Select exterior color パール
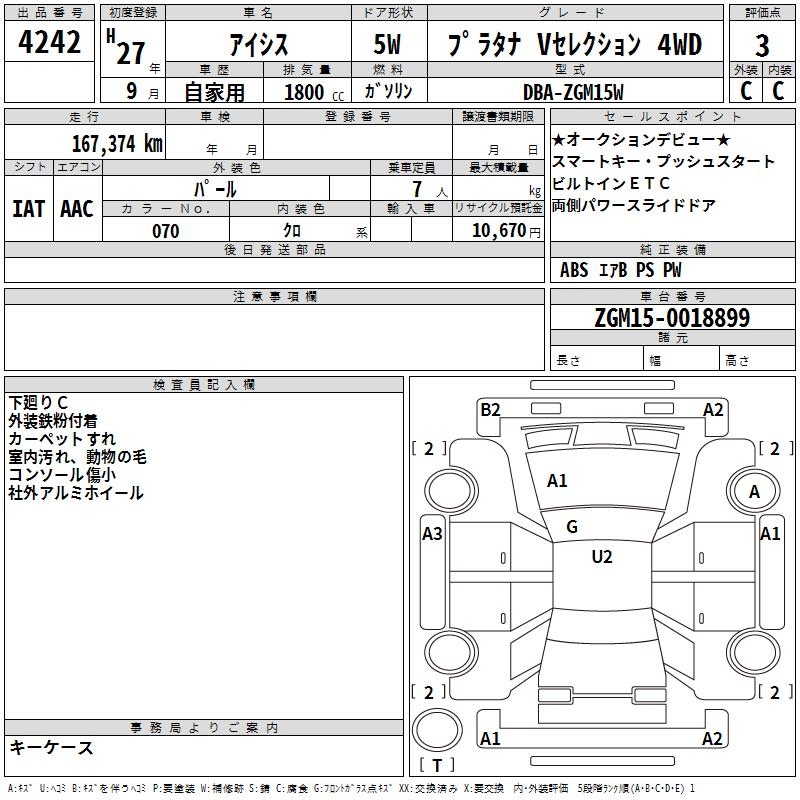800x800 pixels. (x=215, y=189)
